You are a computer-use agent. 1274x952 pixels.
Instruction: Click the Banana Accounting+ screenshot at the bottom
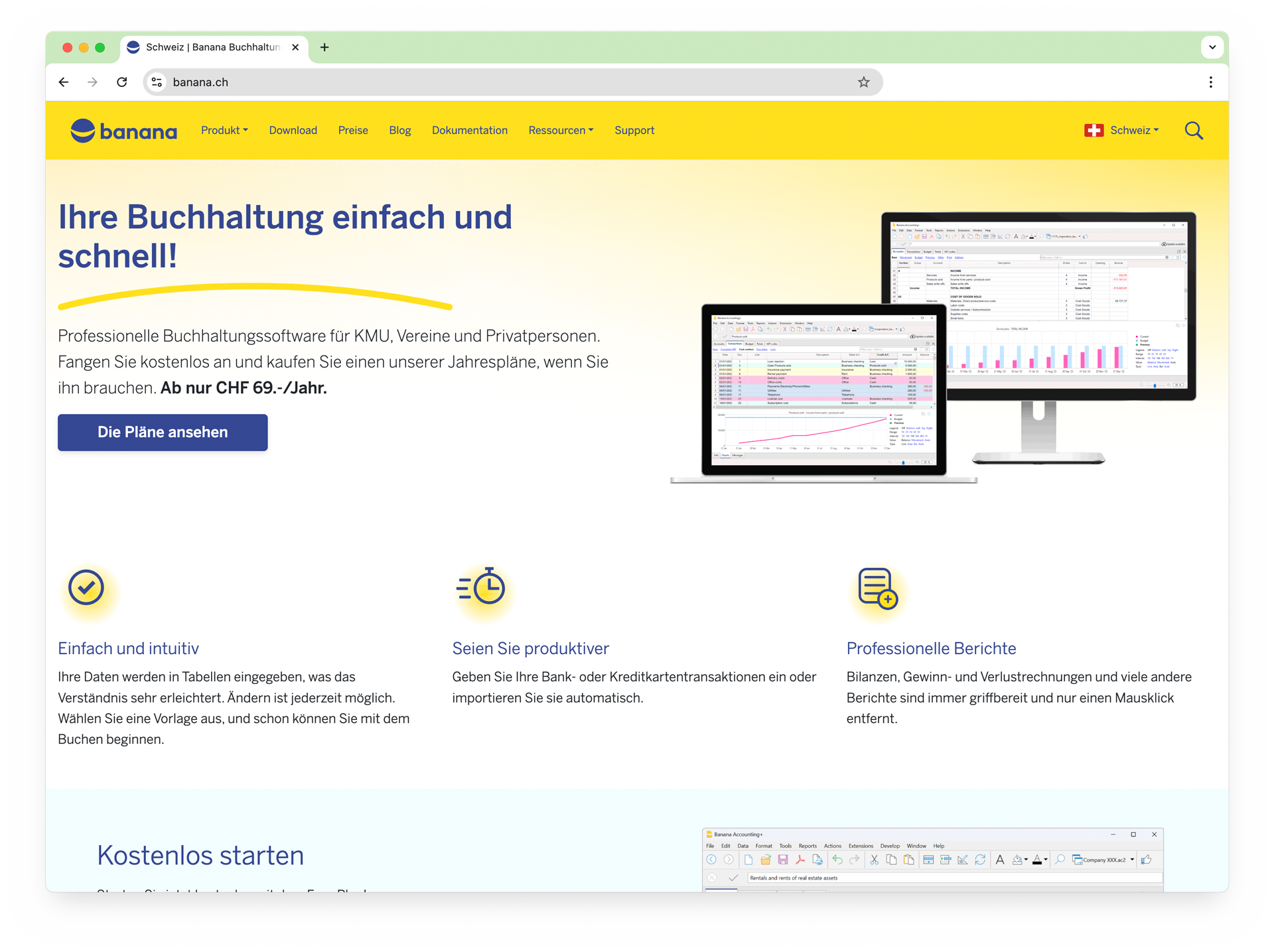932,860
